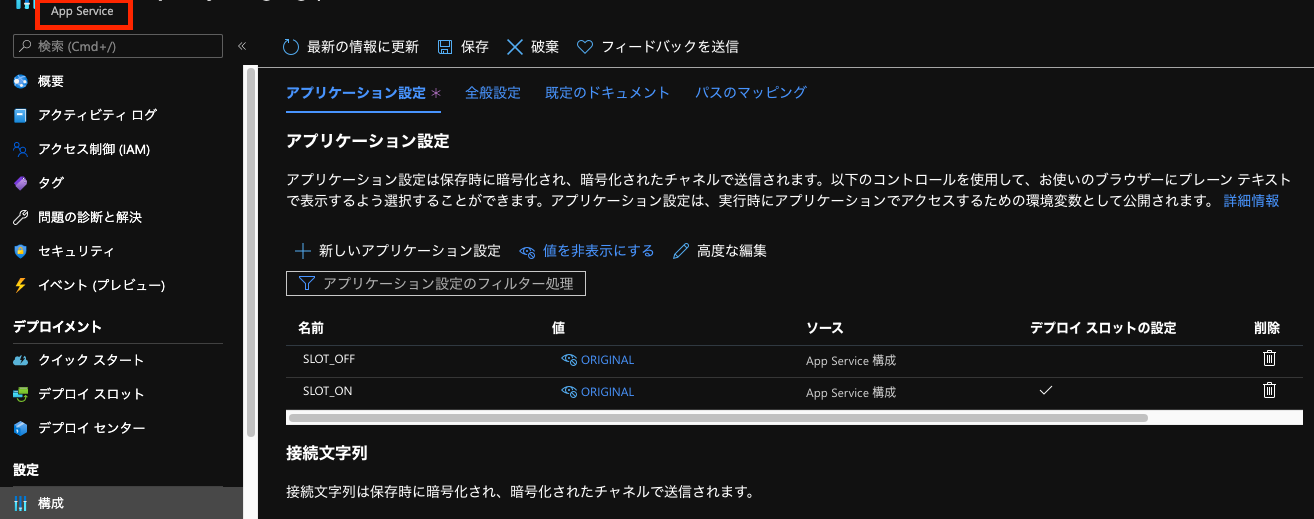The image size is (1314, 519).
Task: Click the 名前 column header
Action: (311, 327)
